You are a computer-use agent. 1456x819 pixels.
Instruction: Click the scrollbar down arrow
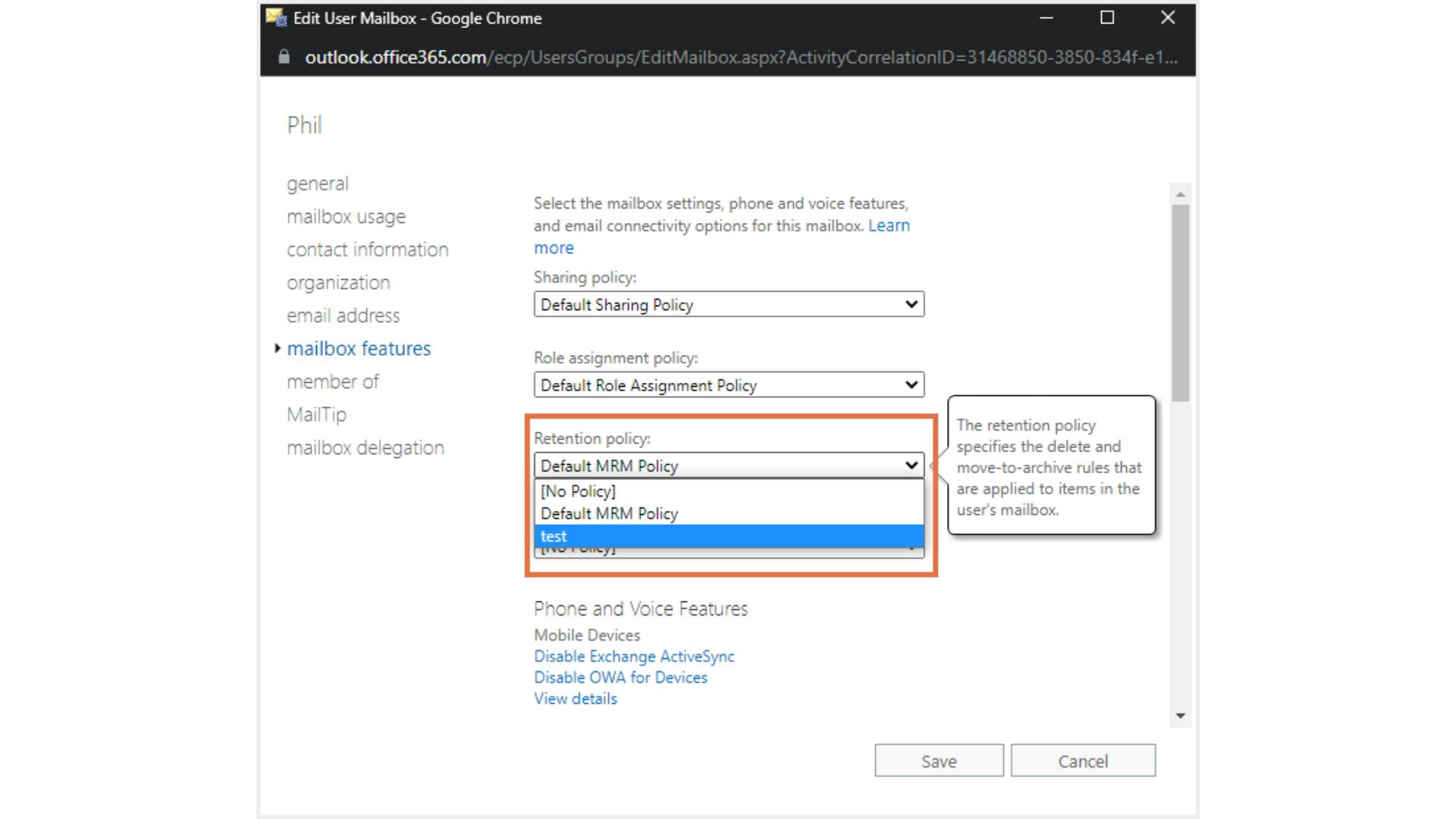point(1180,716)
